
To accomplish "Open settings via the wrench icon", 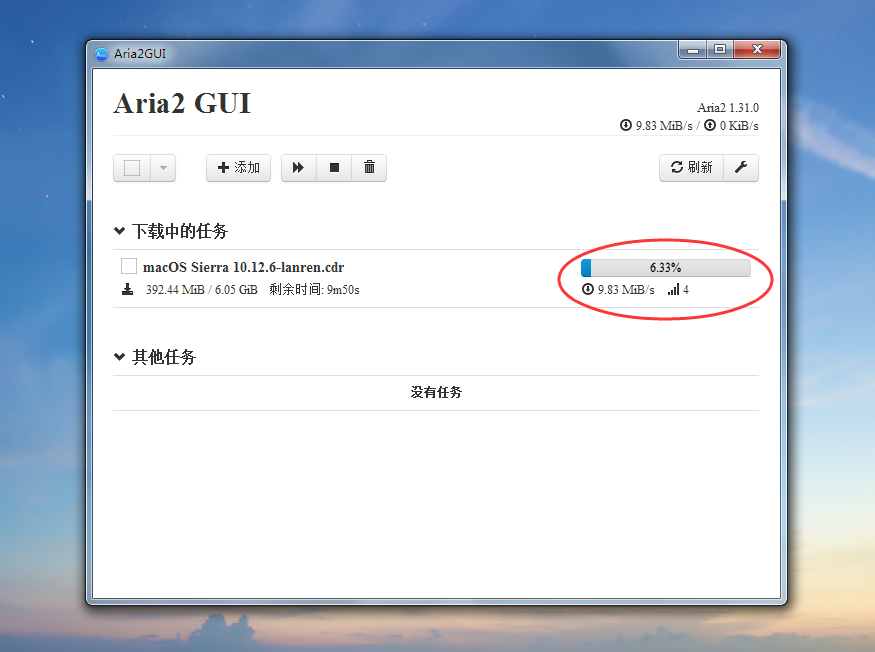I will (x=741, y=167).
